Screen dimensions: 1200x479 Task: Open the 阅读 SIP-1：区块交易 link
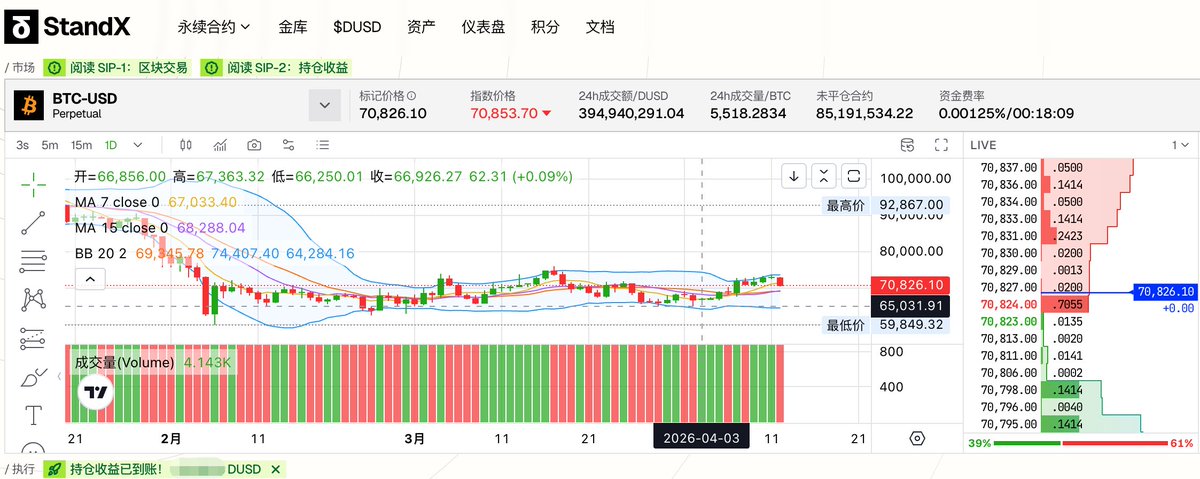tap(118, 68)
